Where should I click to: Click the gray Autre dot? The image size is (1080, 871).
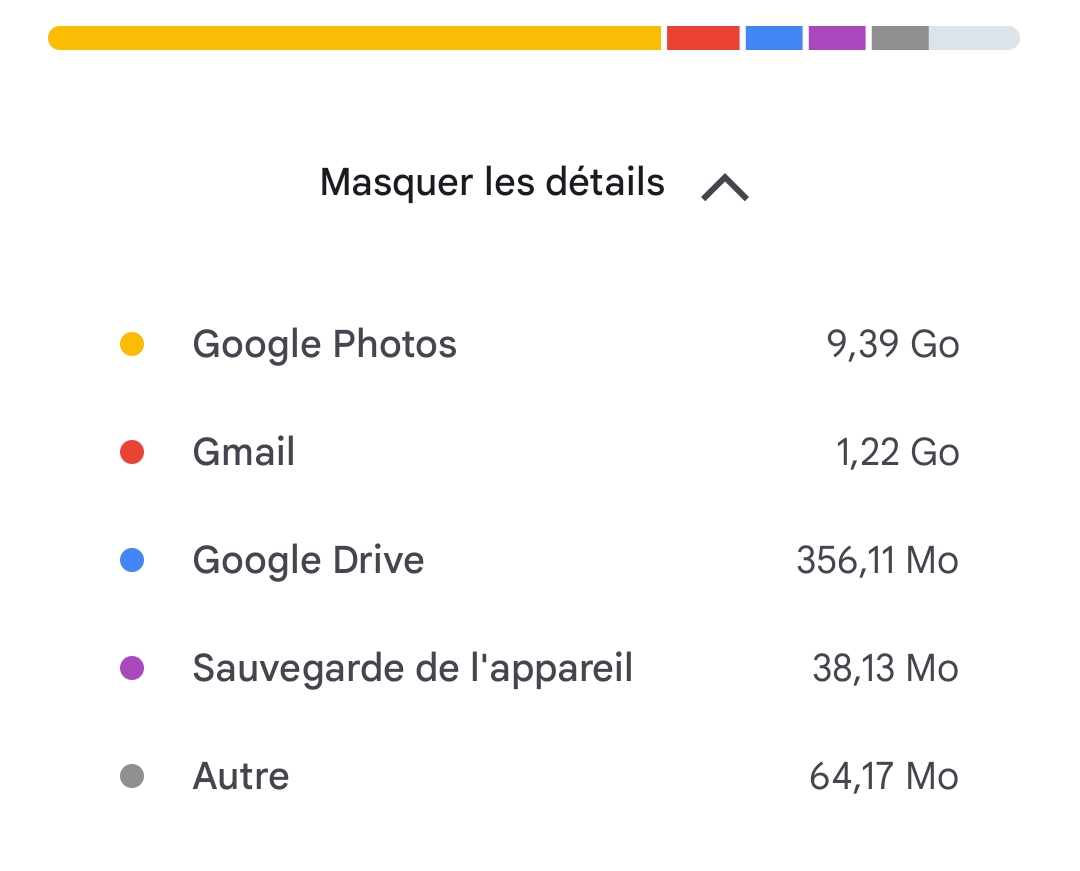tap(132, 776)
